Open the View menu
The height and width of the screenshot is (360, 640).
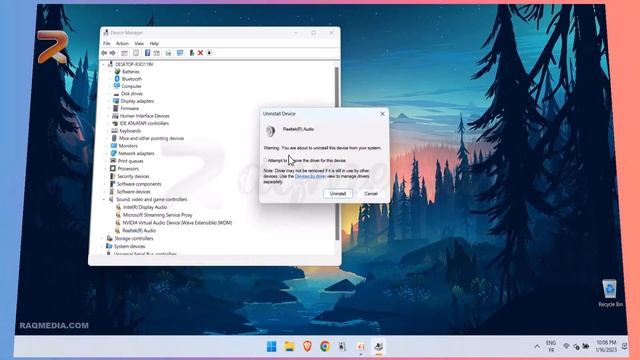coord(139,43)
